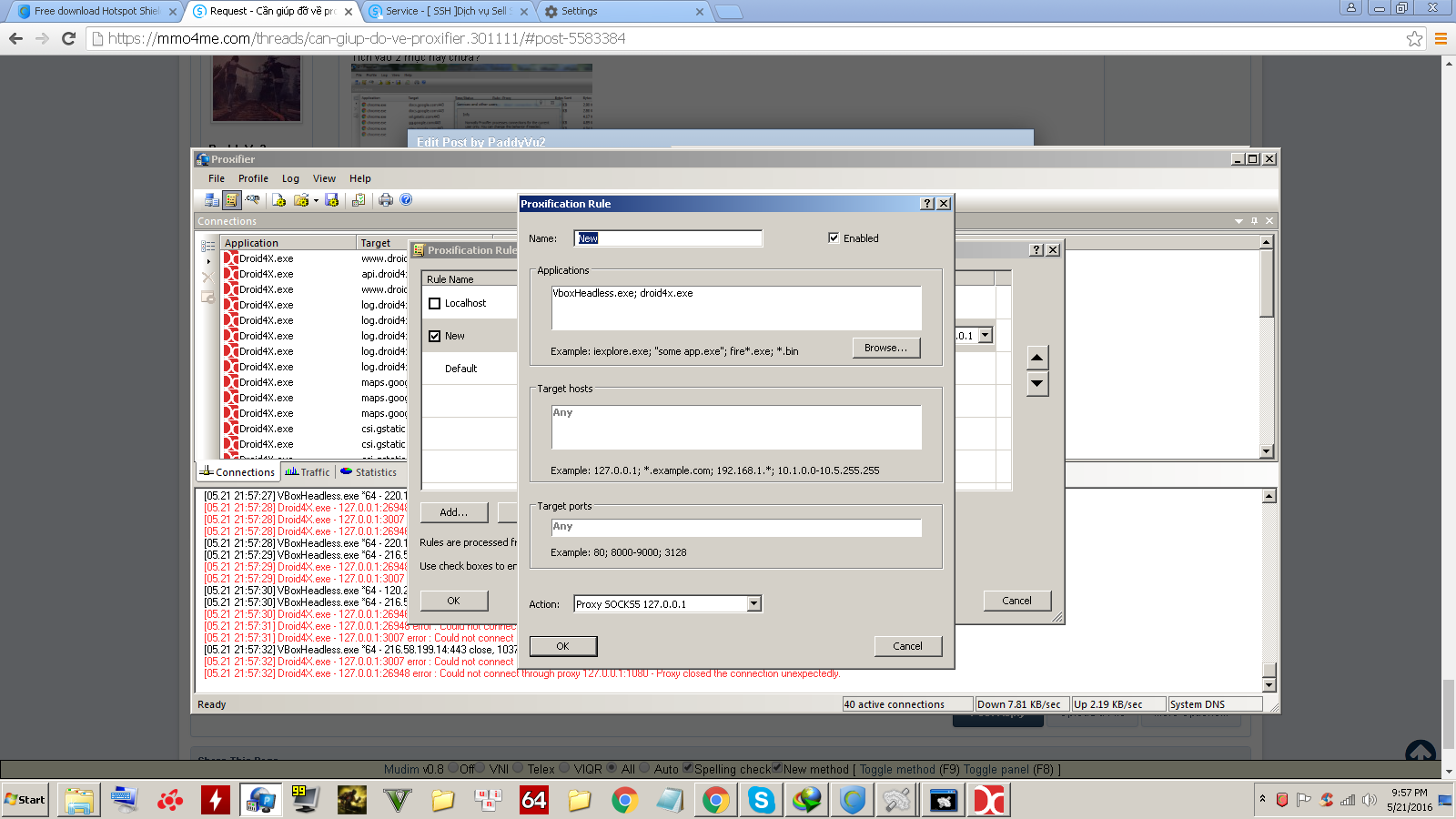Open the GTA V taskbar icon
This screenshot has height=819, width=1456.
coord(398,800)
